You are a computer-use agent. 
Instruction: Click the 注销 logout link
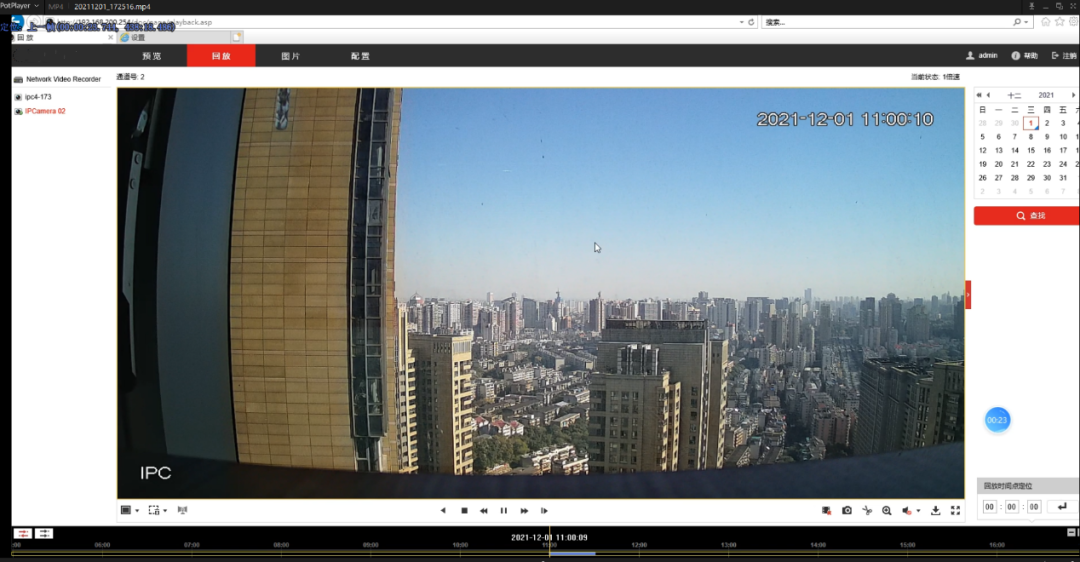pos(1064,56)
